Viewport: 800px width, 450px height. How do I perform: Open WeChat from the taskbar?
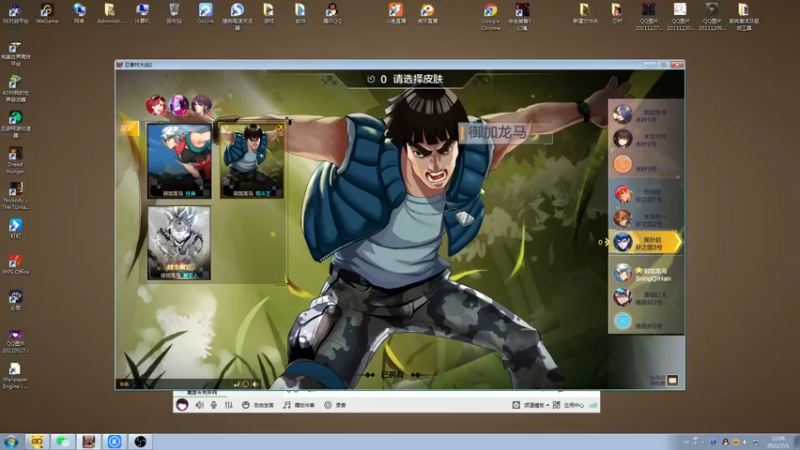(63, 441)
